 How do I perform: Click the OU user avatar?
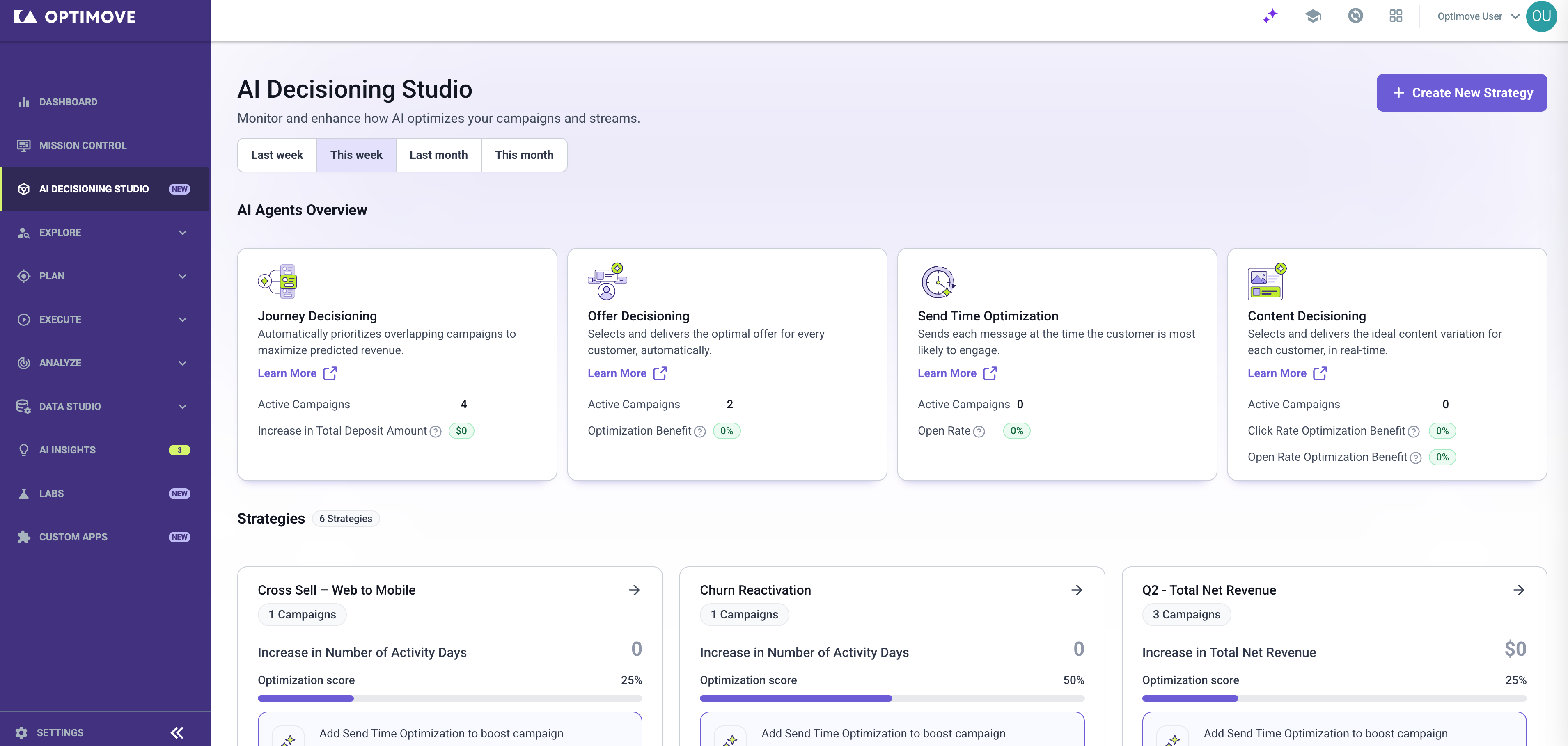1541,16
